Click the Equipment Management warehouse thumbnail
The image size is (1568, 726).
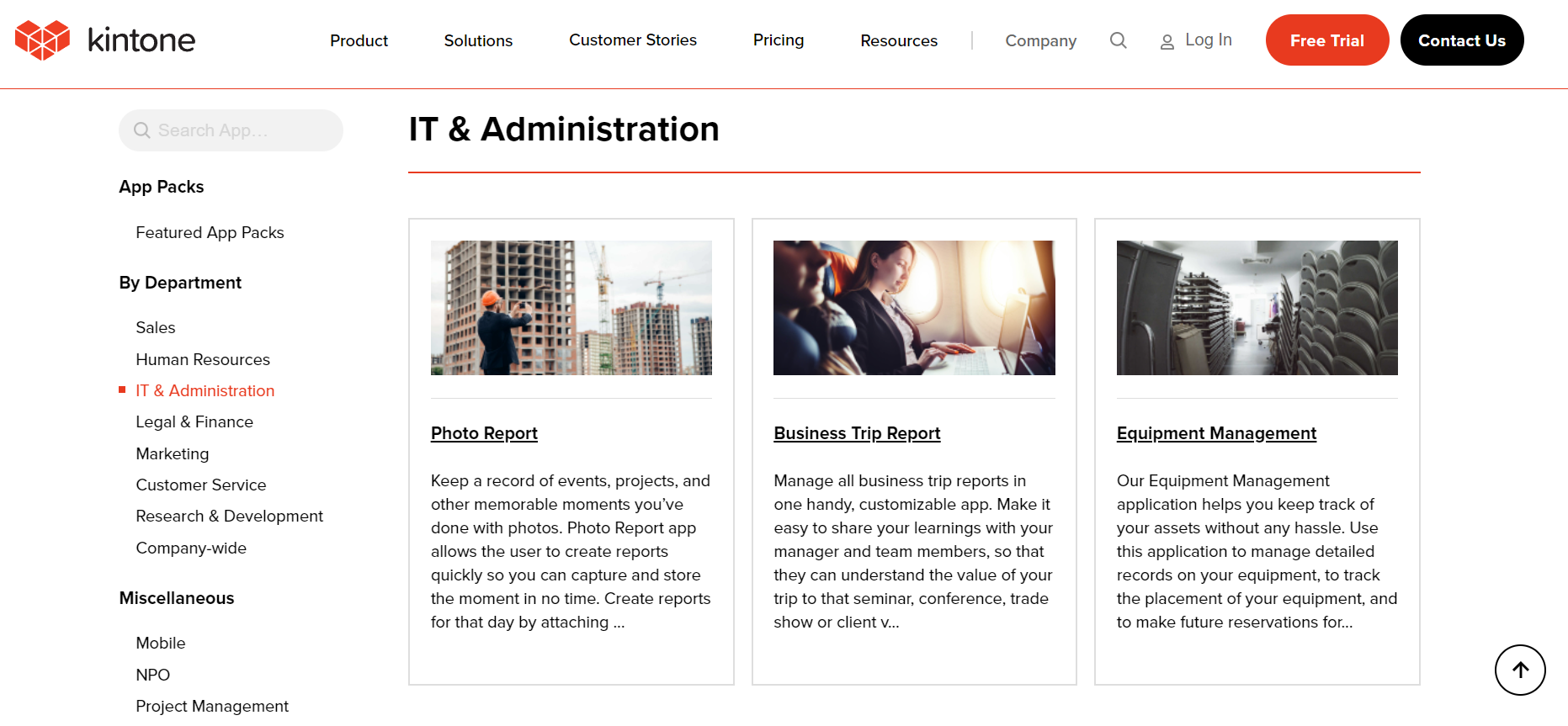(x=1257, y=308)
